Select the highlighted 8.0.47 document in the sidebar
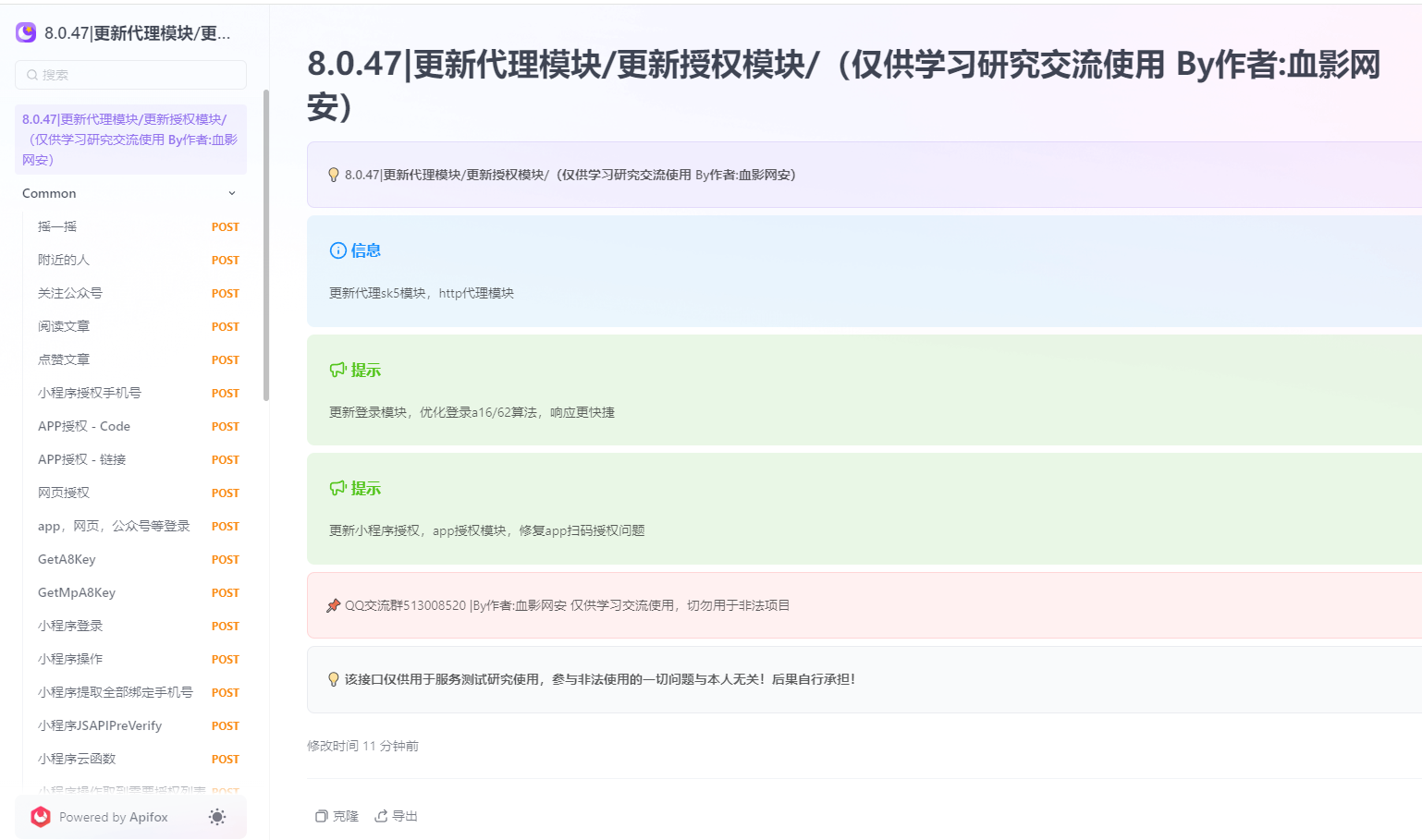The image size is (1422, 840). (129, 139)
